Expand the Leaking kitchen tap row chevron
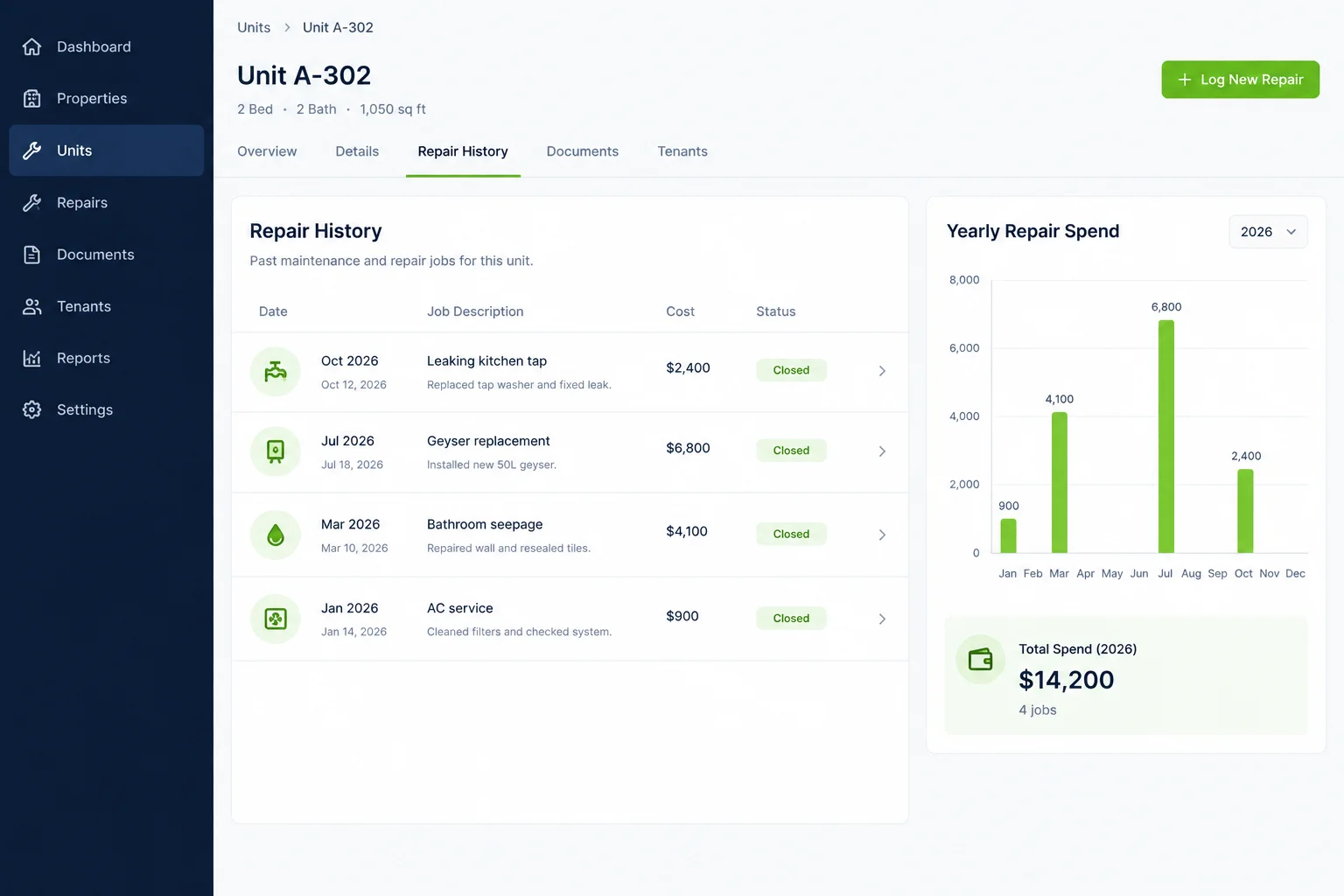The image size is (1344, 896). pos(882,371)
